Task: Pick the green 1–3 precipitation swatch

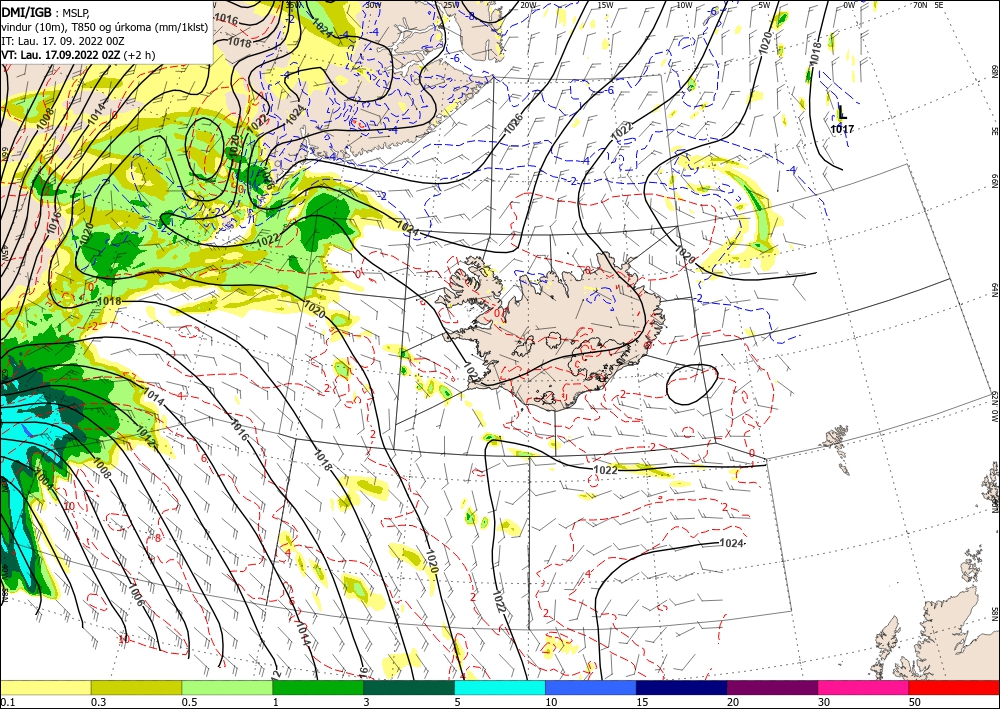Action: point(318,687)
